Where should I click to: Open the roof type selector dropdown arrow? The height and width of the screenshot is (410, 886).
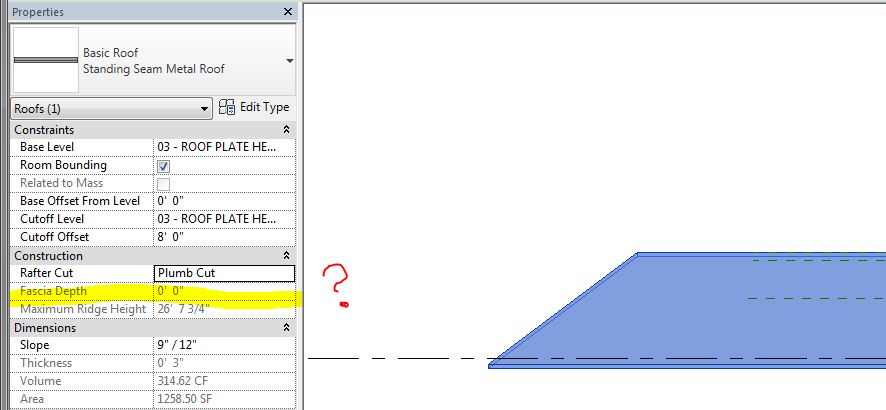289,60
